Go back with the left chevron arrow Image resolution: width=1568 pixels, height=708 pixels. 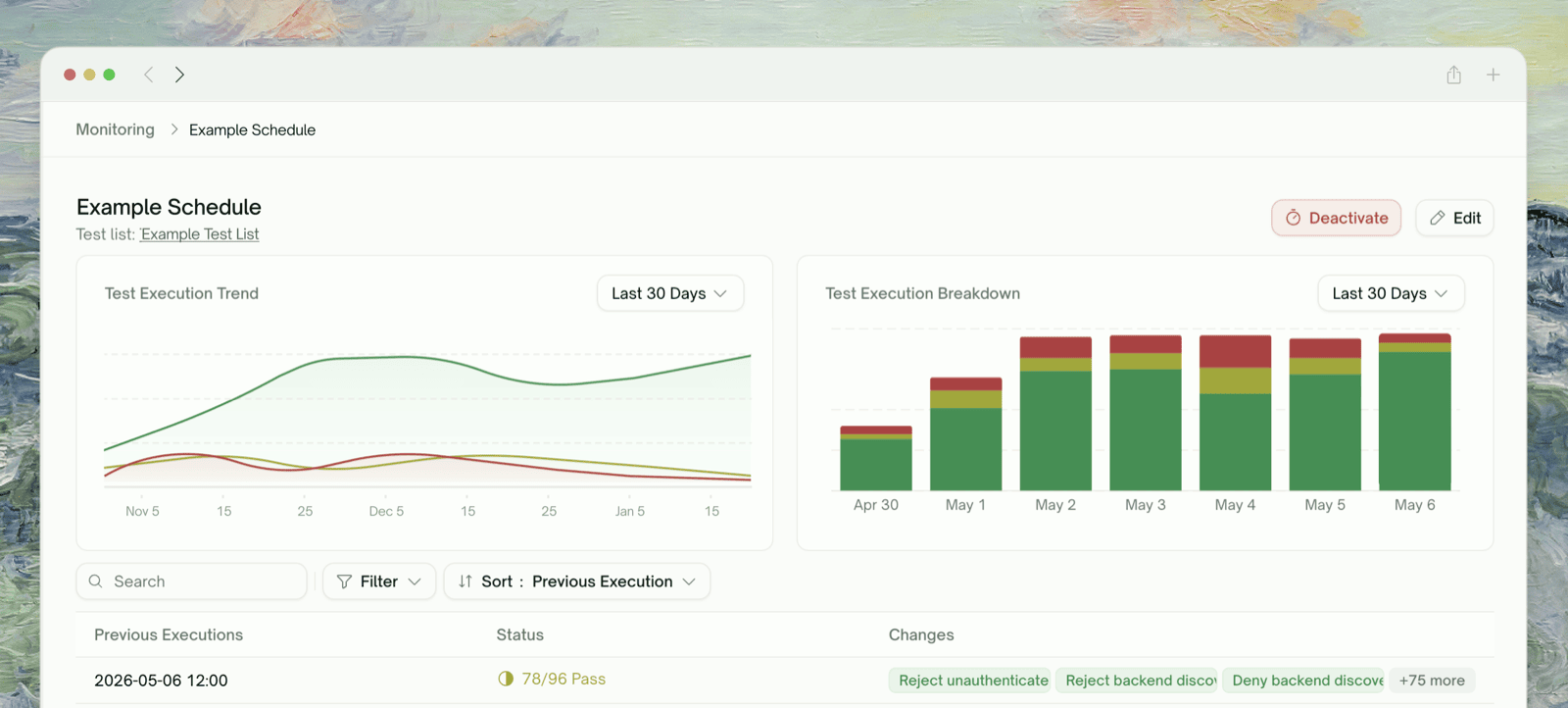tap(149, 75)
